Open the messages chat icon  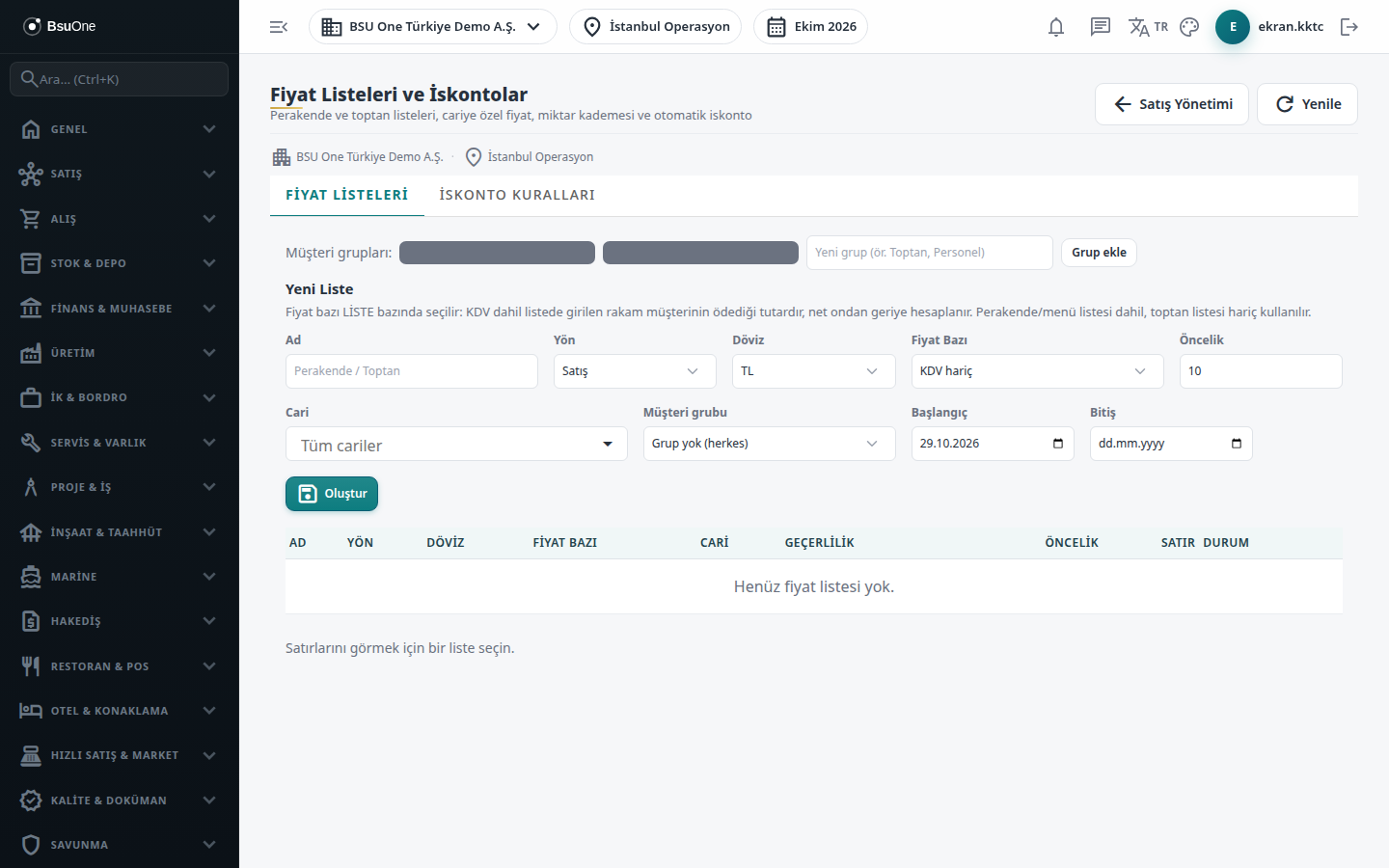coord(1101,27)
